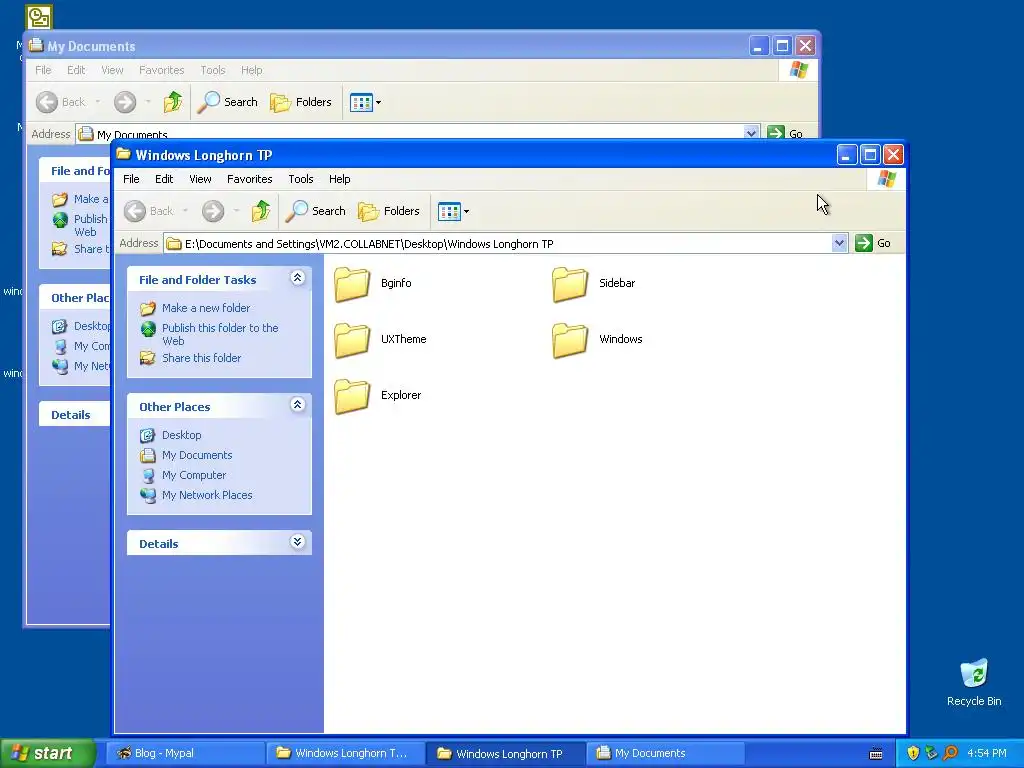Click keyboard icon near system tray
Image resolution: width=1024 pixels, height=768 pixels.
[x=876, y=754]
